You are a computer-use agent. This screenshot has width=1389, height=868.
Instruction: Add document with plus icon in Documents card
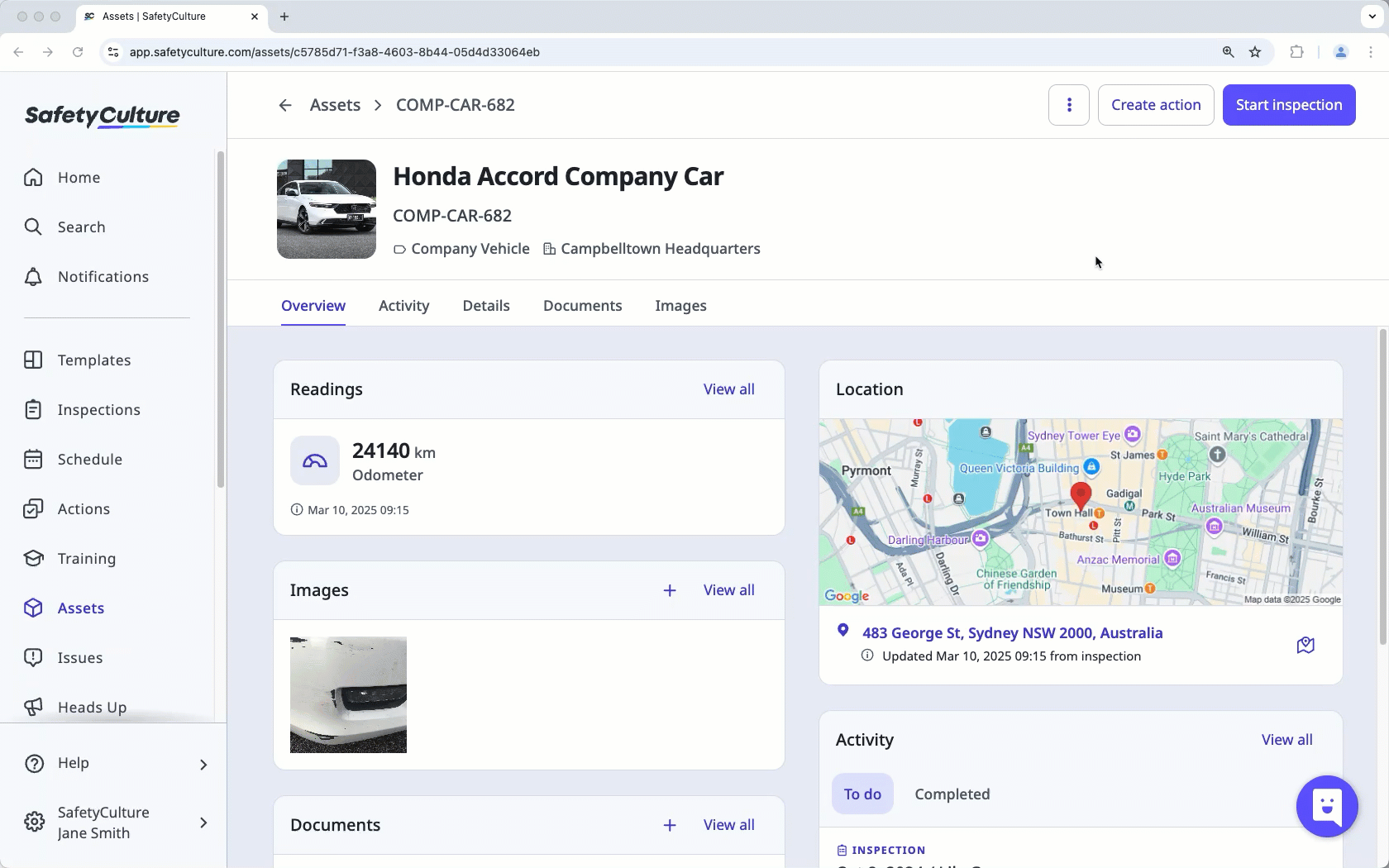(x=670, y=825)
